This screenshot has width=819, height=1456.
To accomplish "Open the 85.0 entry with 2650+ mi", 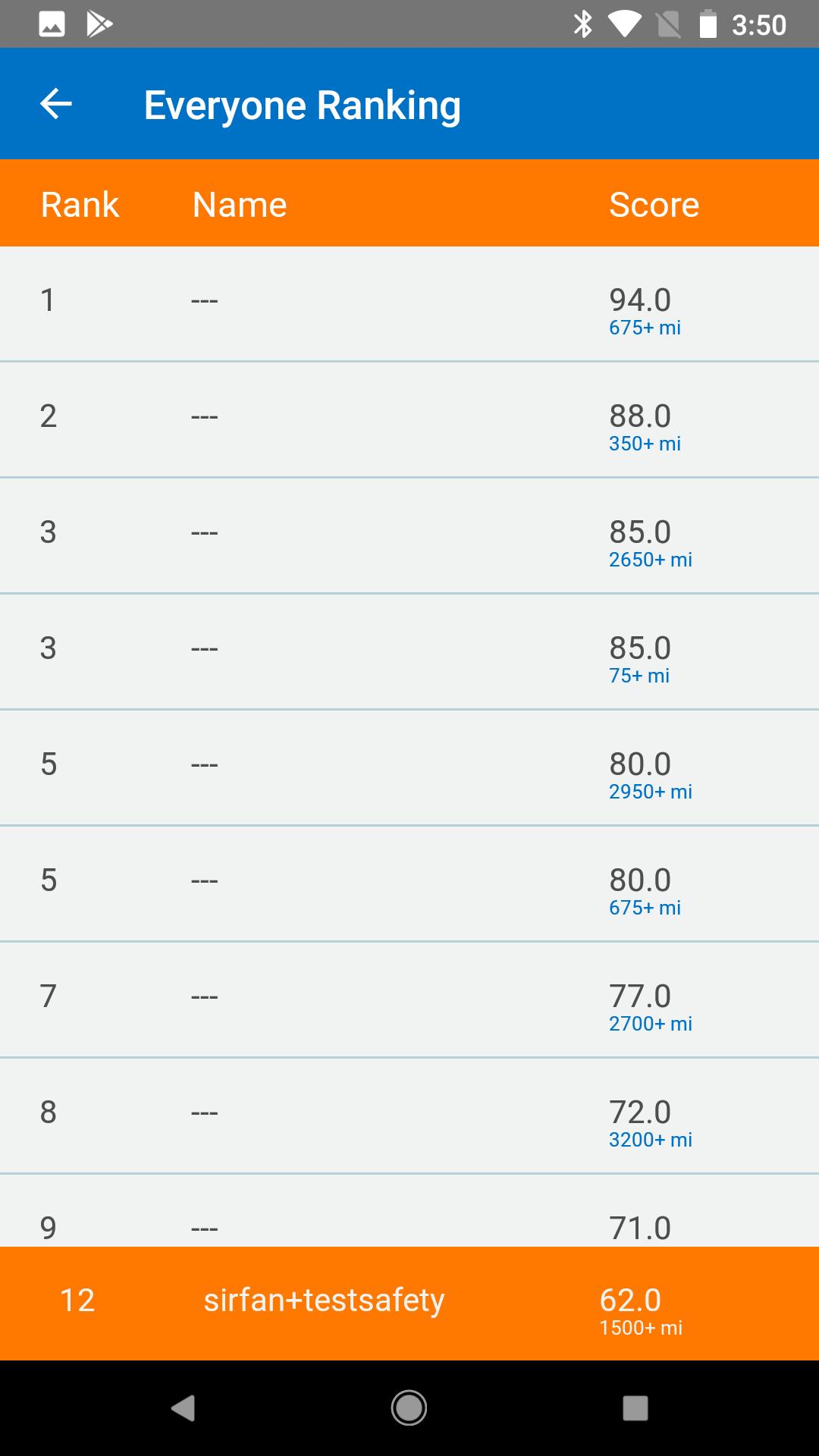I will pos(409,536).
